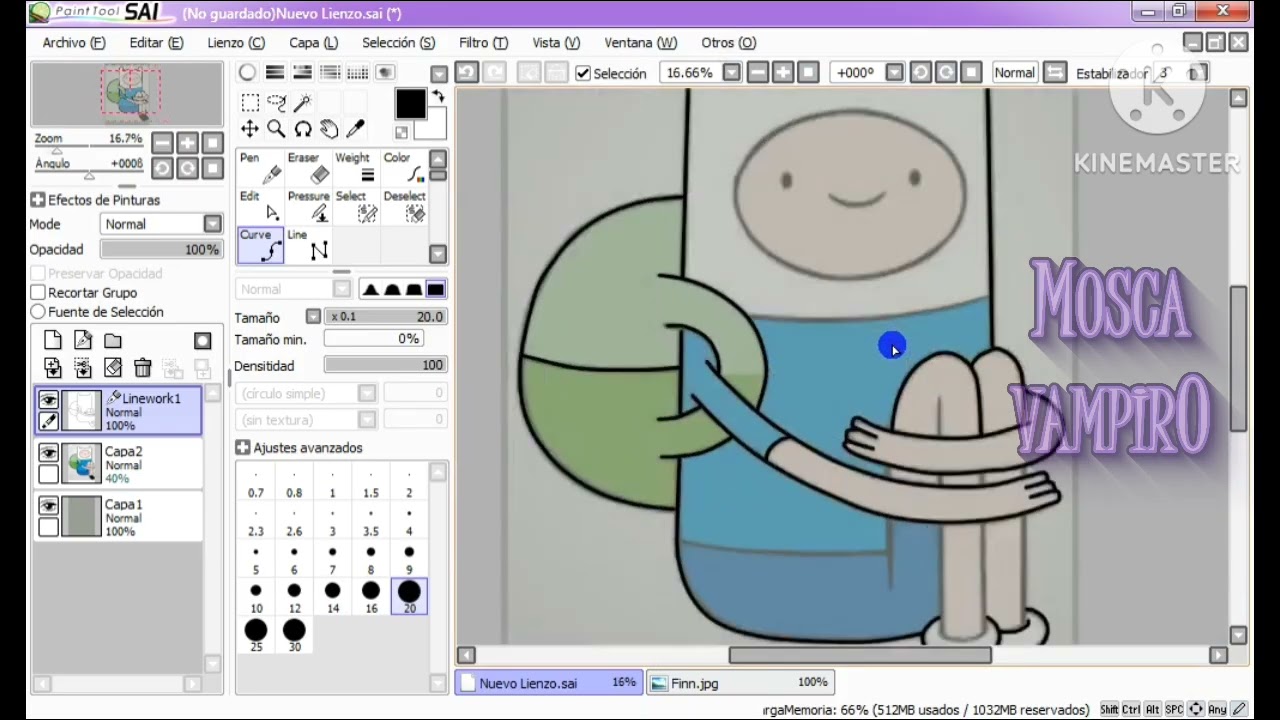This screenshot has height=720, width=1280.
Task: Enable Fuente de Selección option
Action: click(38, 312)
